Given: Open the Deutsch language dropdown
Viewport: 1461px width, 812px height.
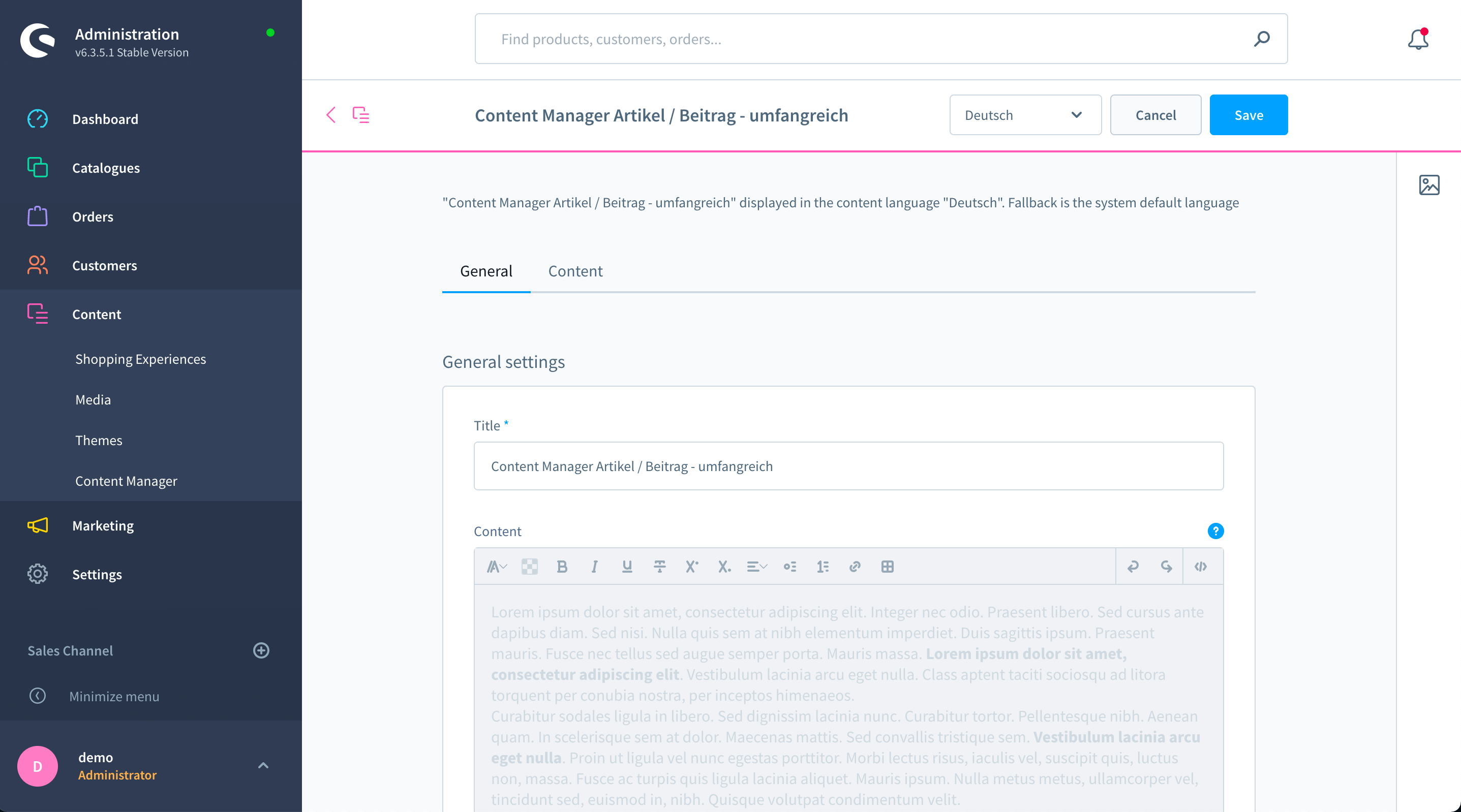Looking at the screenshot, I should point(1025,115).
